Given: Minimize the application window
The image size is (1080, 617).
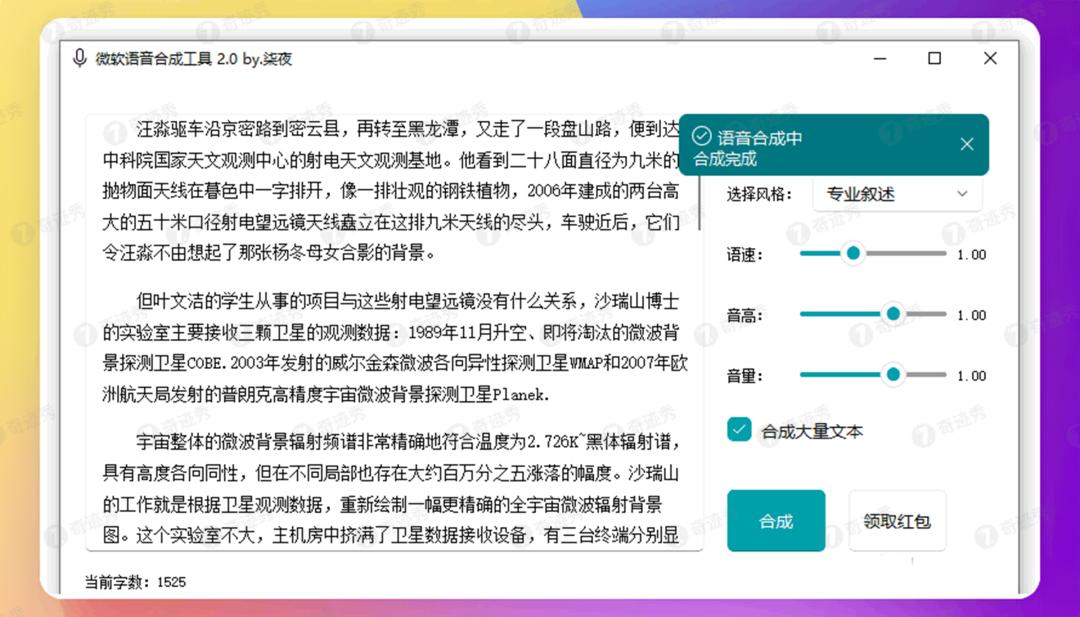Looking at the screenshot, I should [x=879, y=59].
